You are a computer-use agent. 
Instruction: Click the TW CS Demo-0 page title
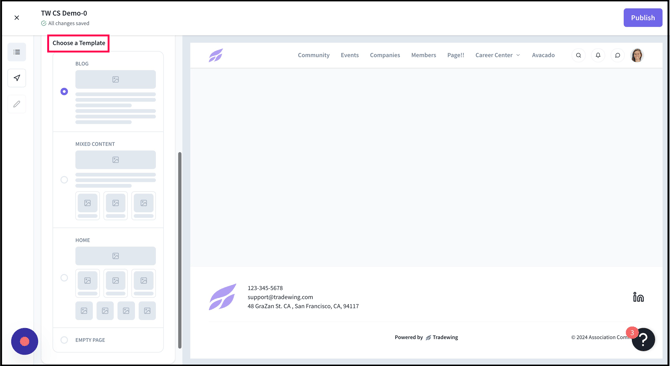click(x=64, y=13)
